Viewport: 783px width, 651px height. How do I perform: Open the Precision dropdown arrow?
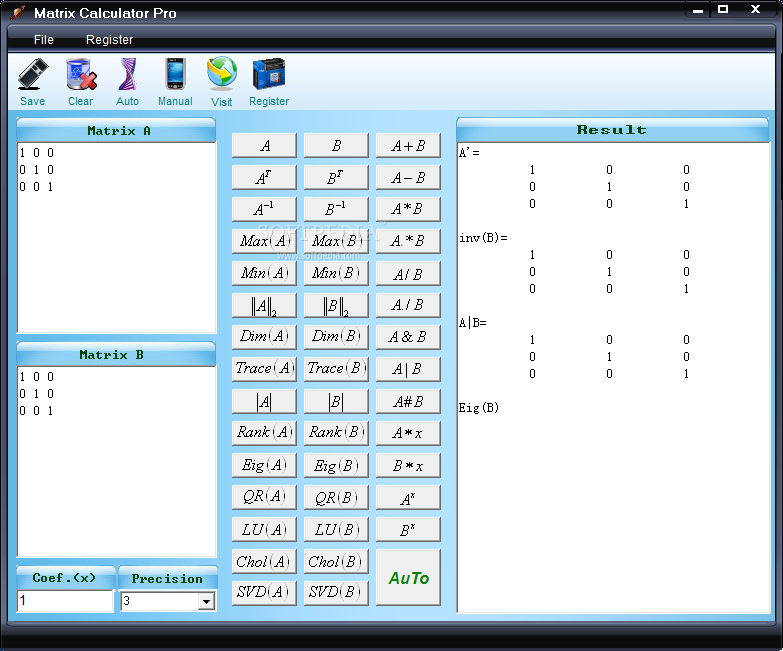(206, 601)
